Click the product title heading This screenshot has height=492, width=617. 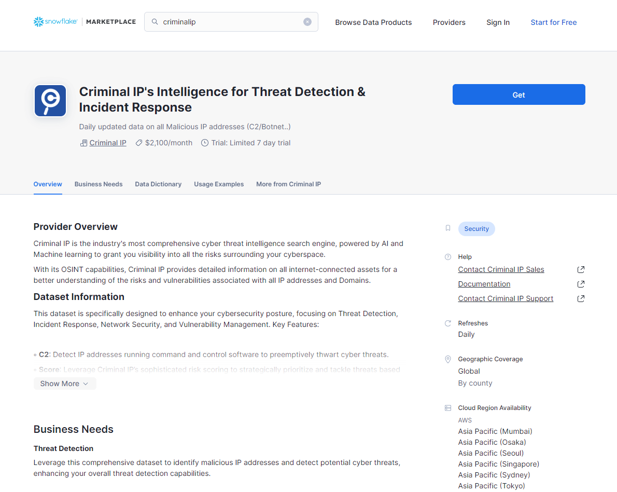click(x=222, y=99)
